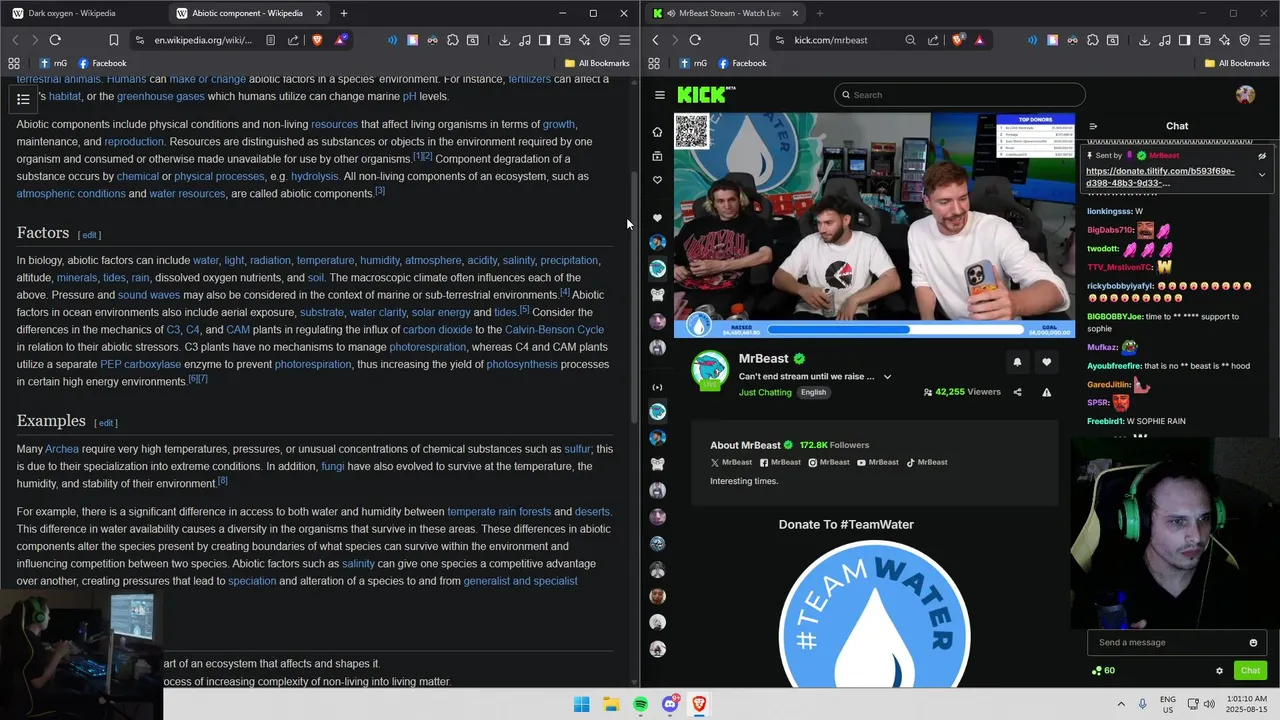Screen dimensions: 1280x720
Task: Enable notifications bell for MrBeast
Action: [1017, 362]
